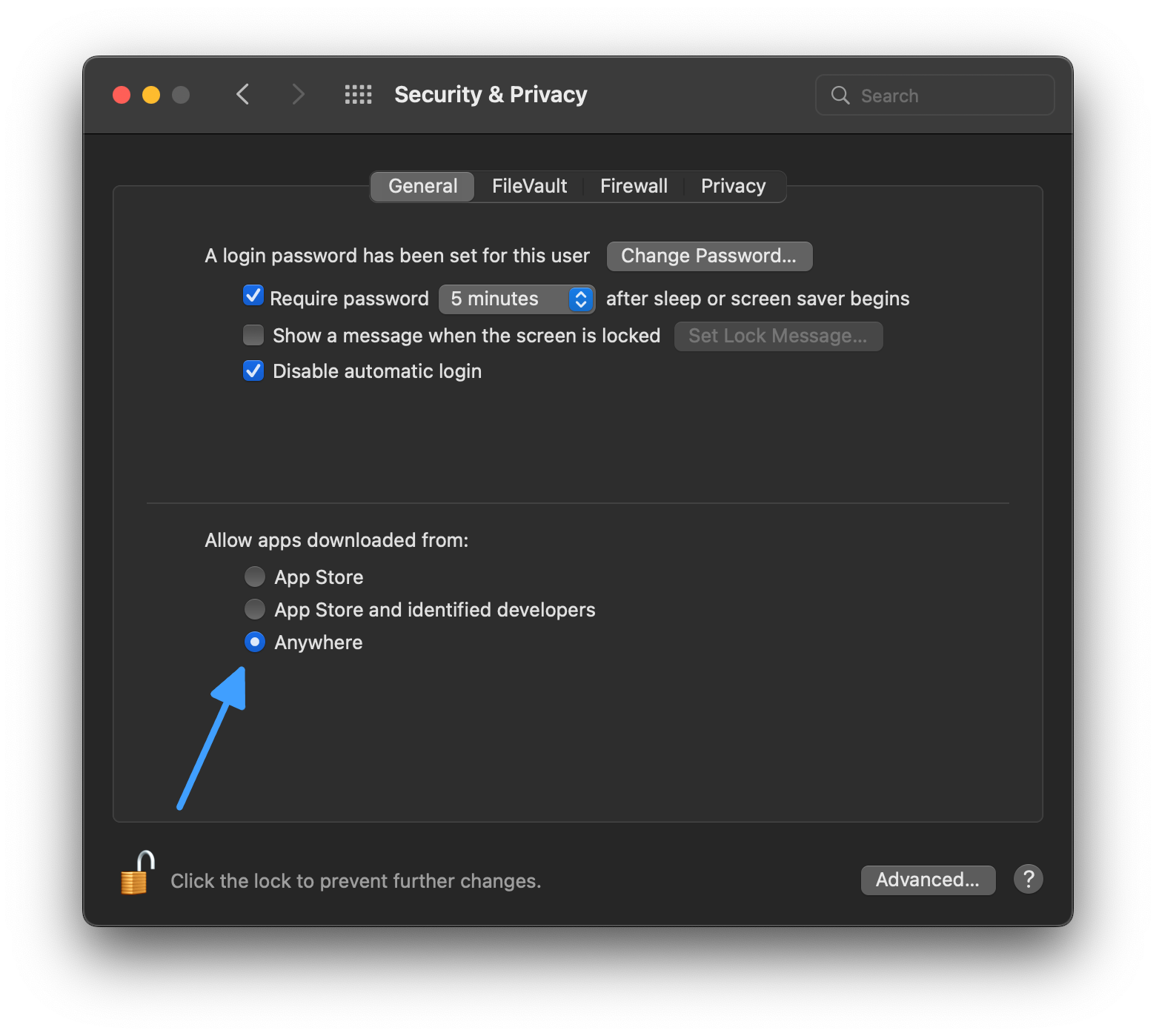
Task: Disable the automatic login checkbox
Action: (x=253, y=371)
